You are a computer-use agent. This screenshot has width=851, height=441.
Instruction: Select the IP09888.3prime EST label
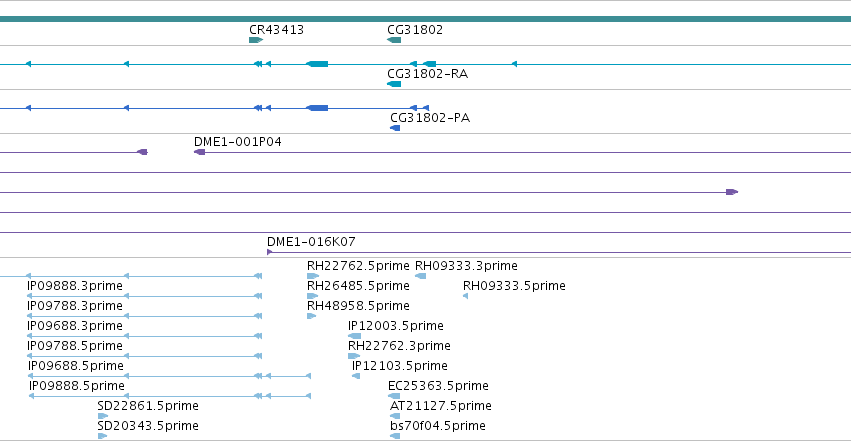click(75, 286)
